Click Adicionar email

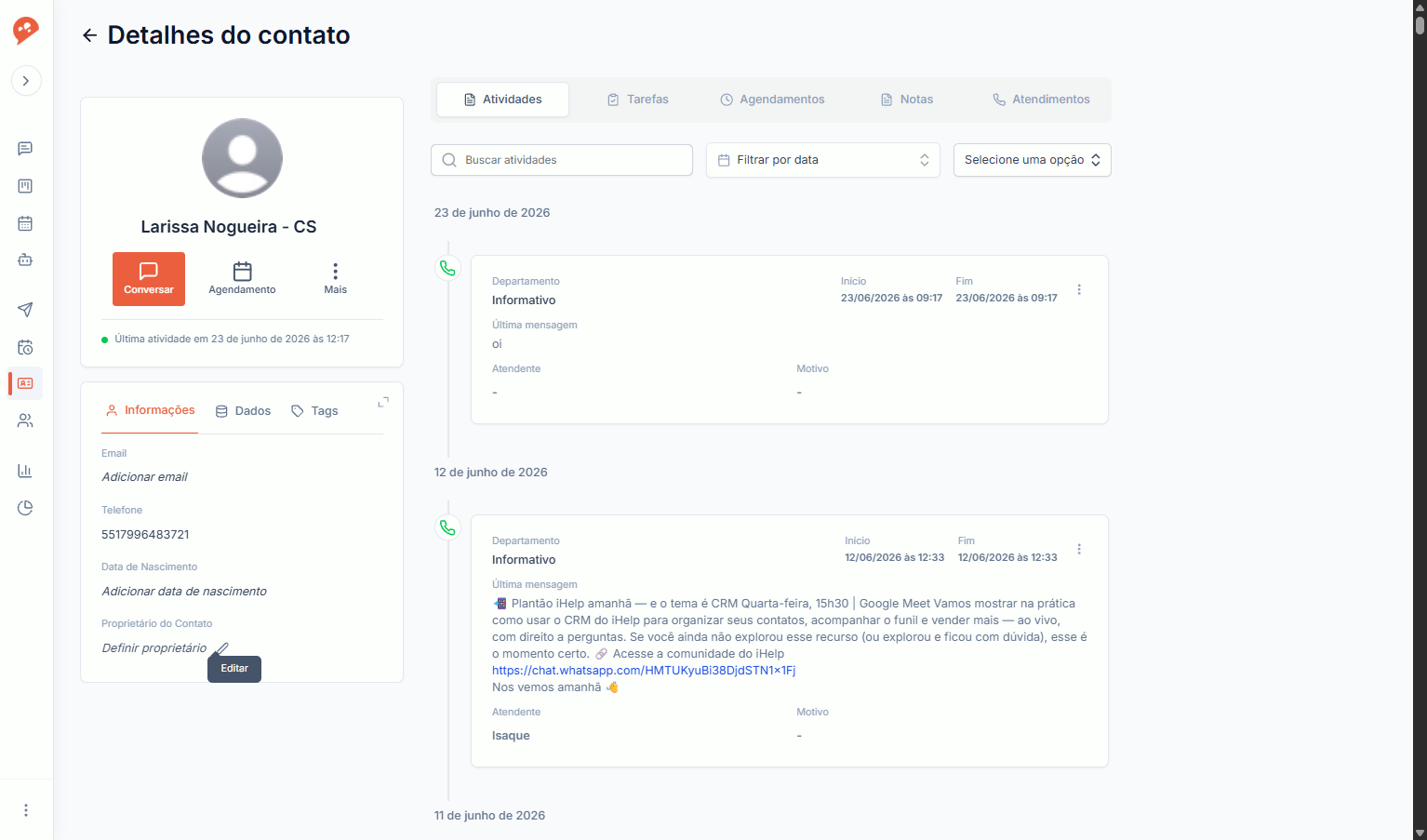(145, 477)
